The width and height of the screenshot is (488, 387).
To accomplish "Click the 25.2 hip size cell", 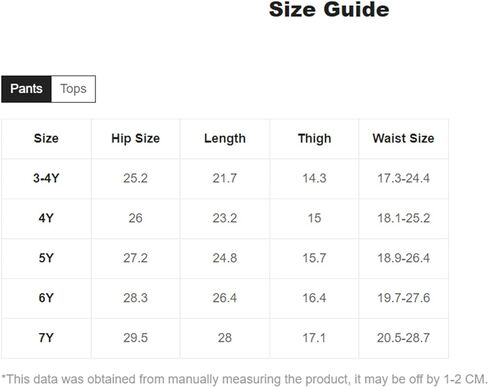I will click(x=135, y=178).
